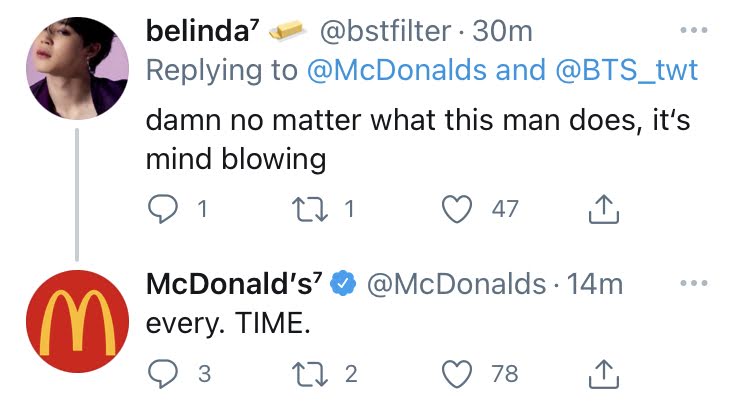Reply to McDonald's tweet
The width and height of the screenshot is (743, 403).
[162, 374]
